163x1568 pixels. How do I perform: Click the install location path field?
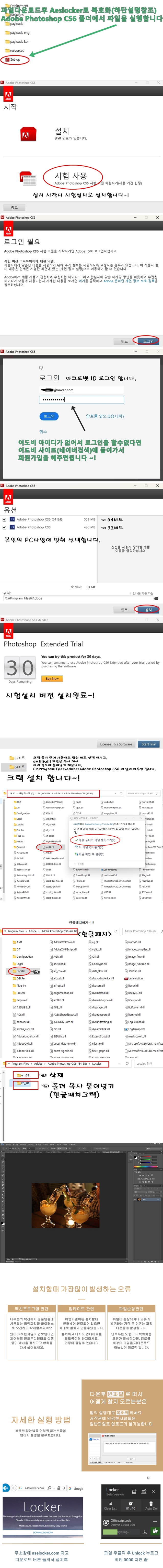78,598
